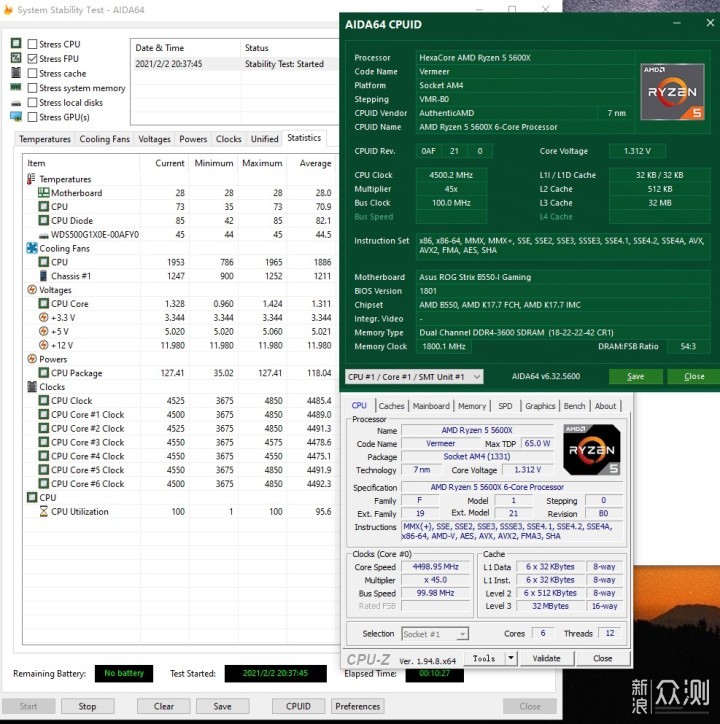Open the Graphics tab in CPU-Z
The width and height of the screenshot is (720, 724).
pos(540,406)
